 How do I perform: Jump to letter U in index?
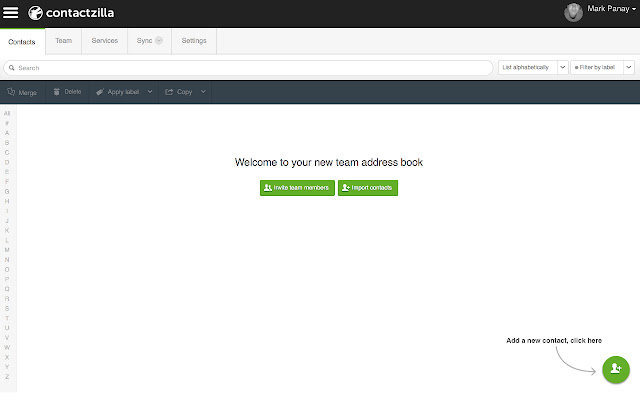click(x=7, y=328)
